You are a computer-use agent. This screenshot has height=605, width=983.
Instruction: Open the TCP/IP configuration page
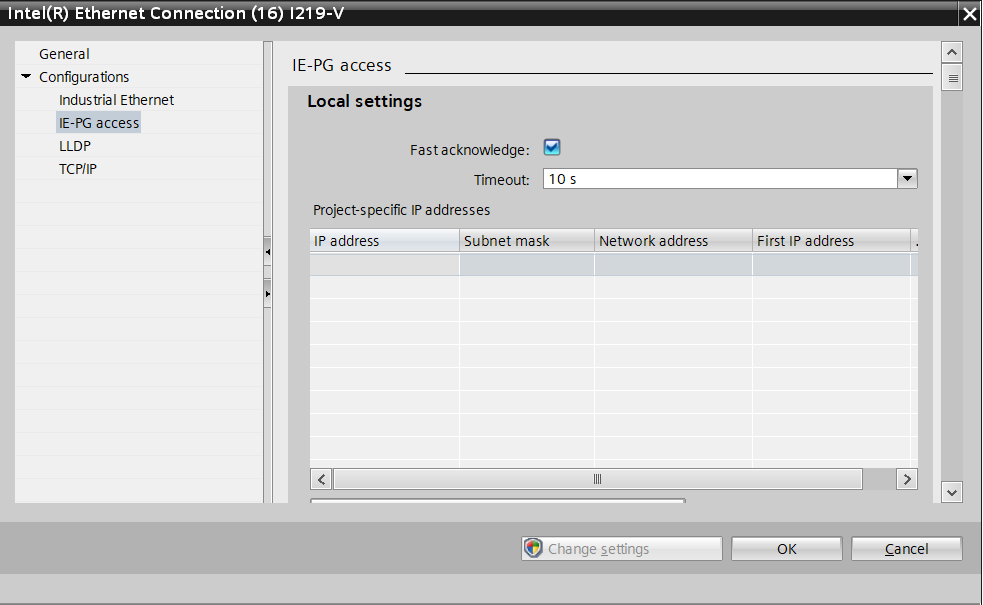tap(78, 169)
